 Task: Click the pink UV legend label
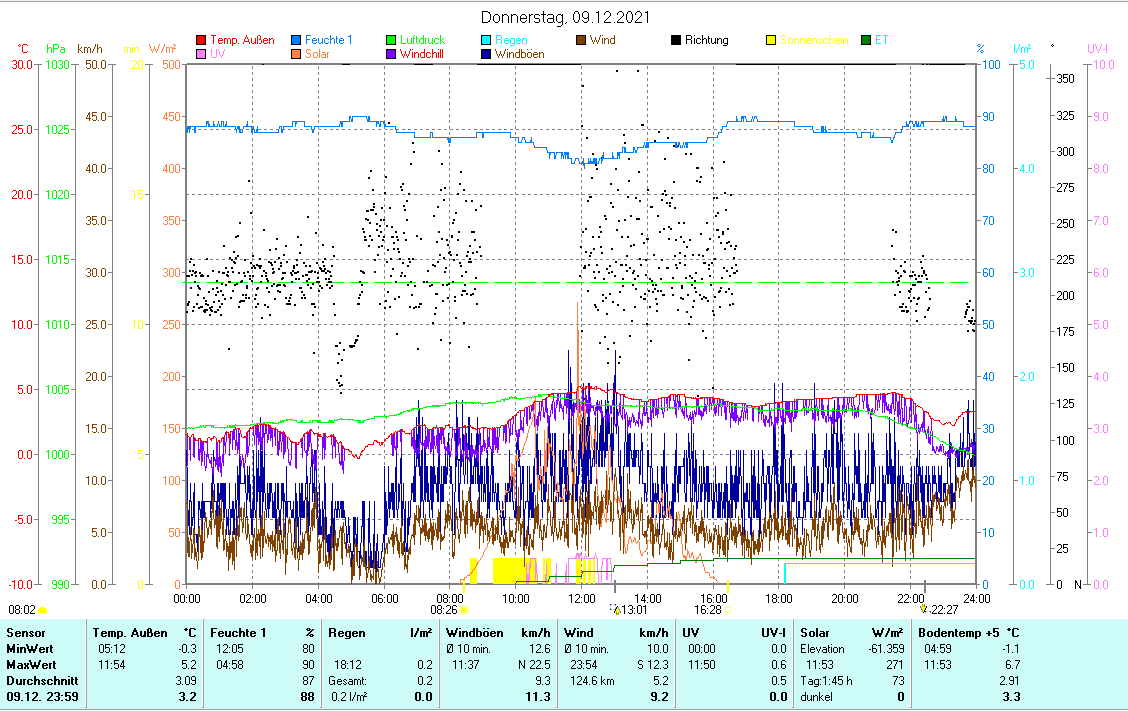click(x=219, y=54)
